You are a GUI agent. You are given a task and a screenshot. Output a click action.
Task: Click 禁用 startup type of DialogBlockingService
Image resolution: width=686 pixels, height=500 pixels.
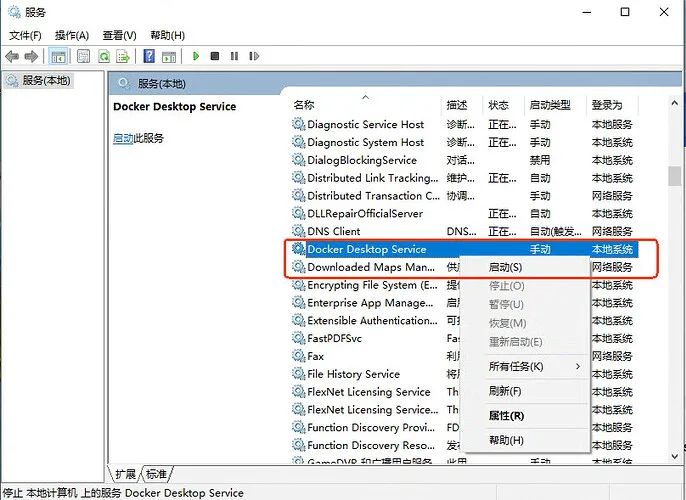pos(540,160)
